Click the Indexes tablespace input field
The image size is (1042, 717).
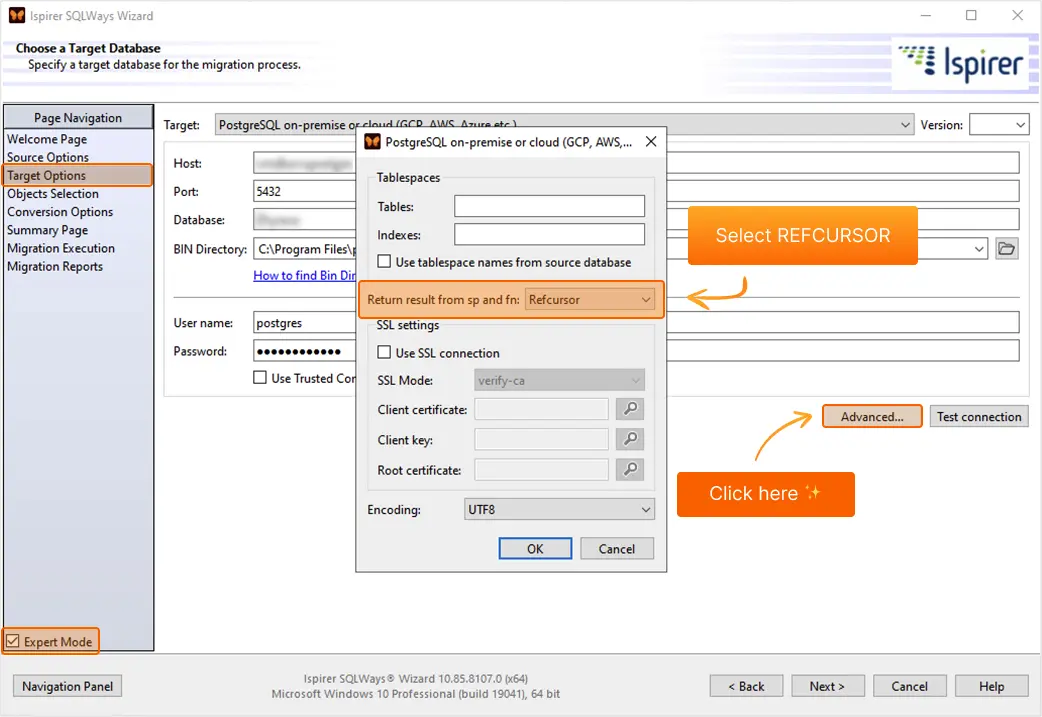click(550, 235)
